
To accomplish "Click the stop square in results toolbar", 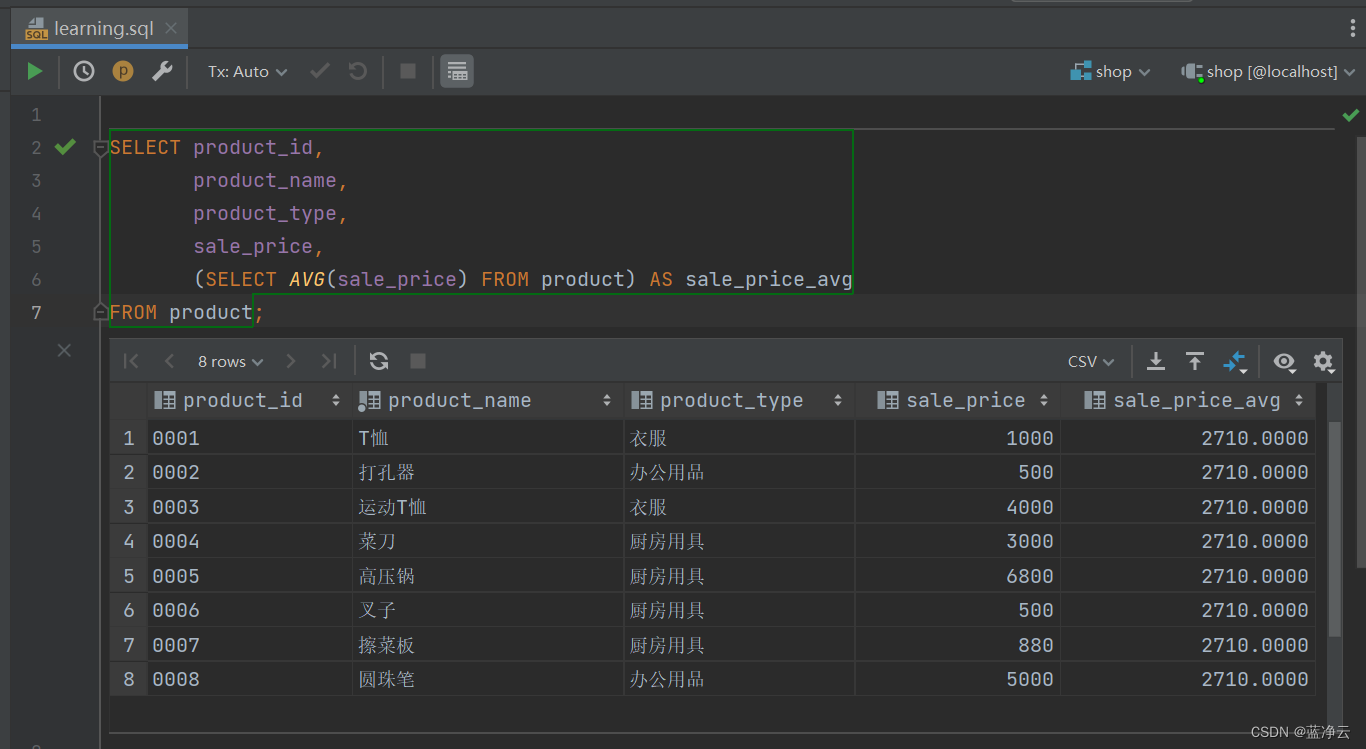I will (x=418, y=361).
